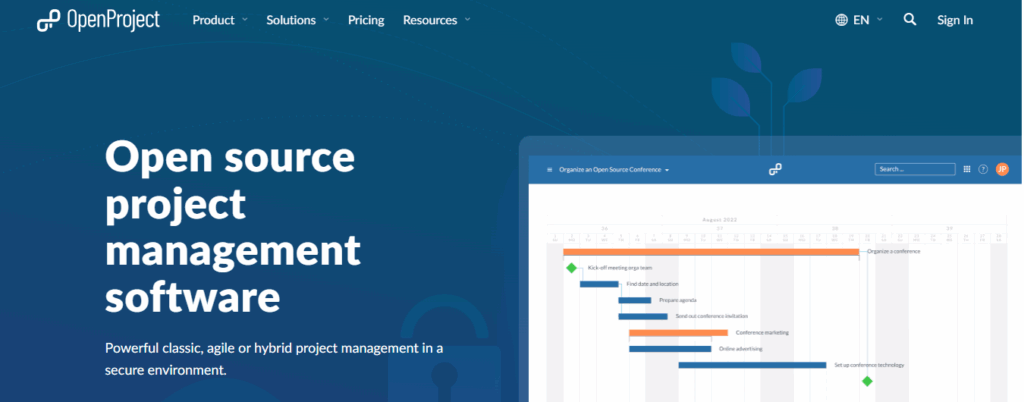Click the OpenProject logo in header
Screen dimensions: 1024x402
point(98,20)
